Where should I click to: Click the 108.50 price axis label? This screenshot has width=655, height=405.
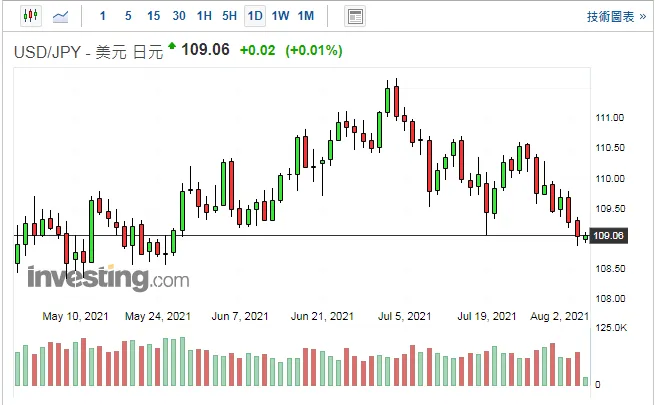click(x=610, y=268)
